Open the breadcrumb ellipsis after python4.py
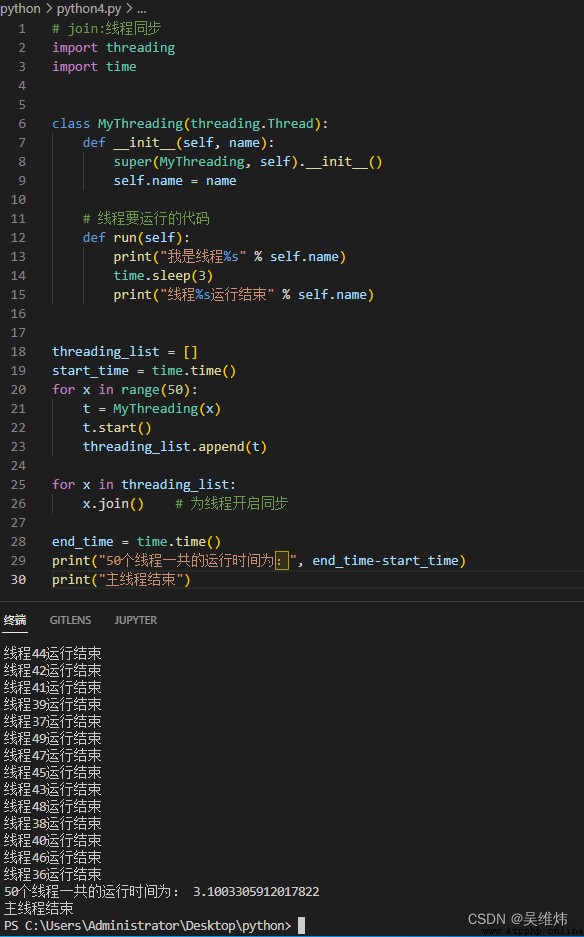584x937 pixels. pyautogui.click(x=142, y=9)
